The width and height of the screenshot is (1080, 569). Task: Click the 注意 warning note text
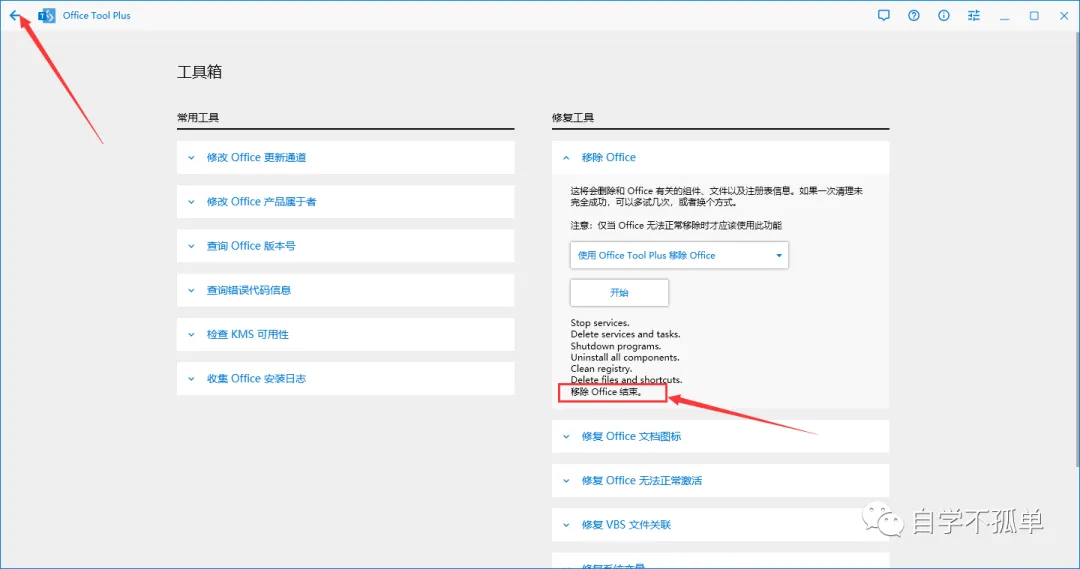pyautogui.click(x=676, y=225)
